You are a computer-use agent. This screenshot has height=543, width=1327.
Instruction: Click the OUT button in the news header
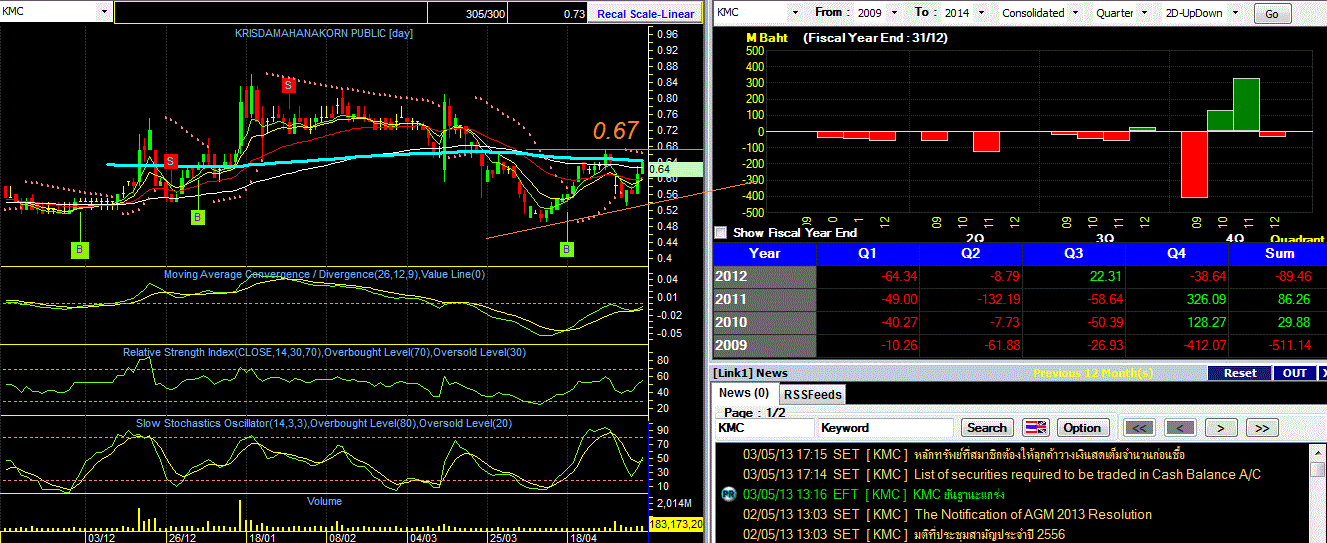point(1294,373)
